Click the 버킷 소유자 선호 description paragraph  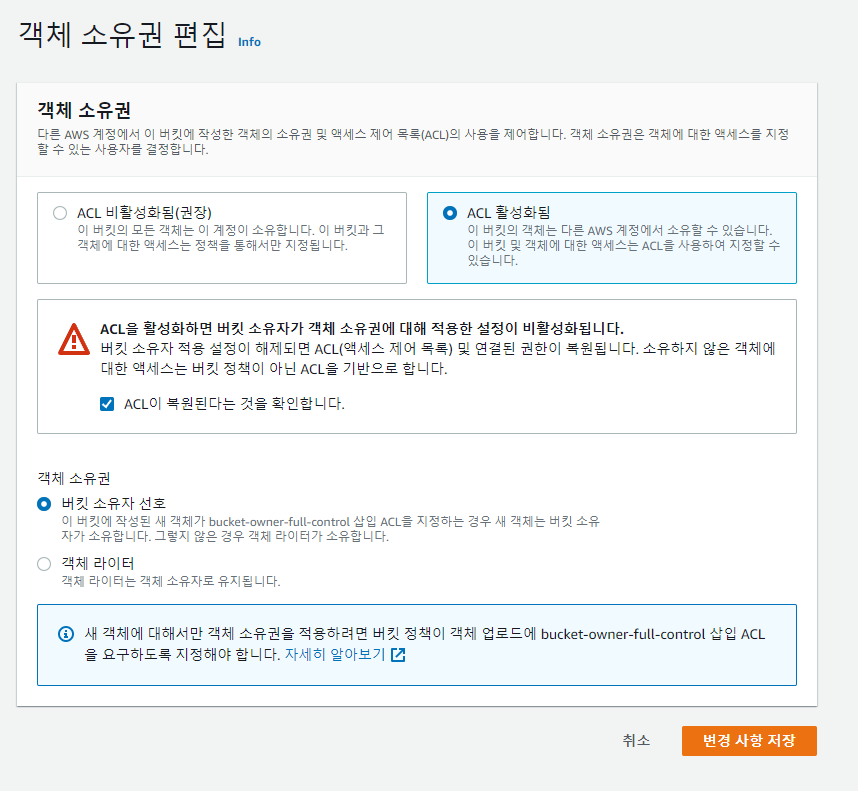point(331,528)
